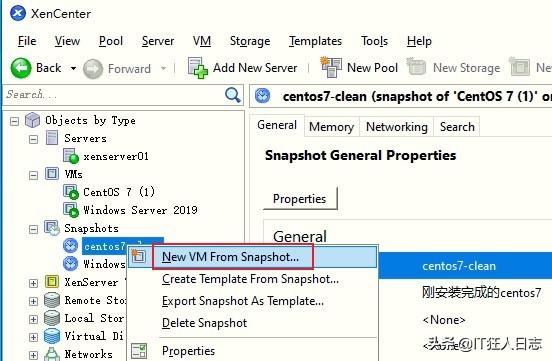Open the Storage menu

250,41
